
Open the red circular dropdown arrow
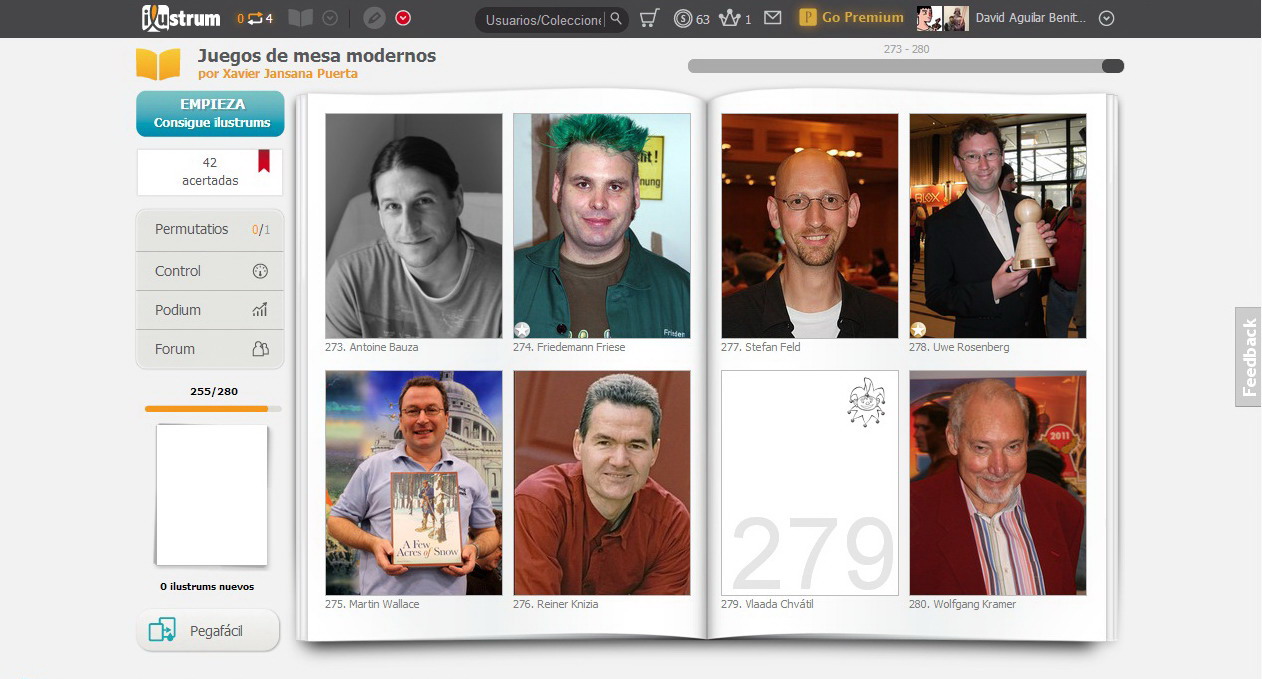pos(403,18)
